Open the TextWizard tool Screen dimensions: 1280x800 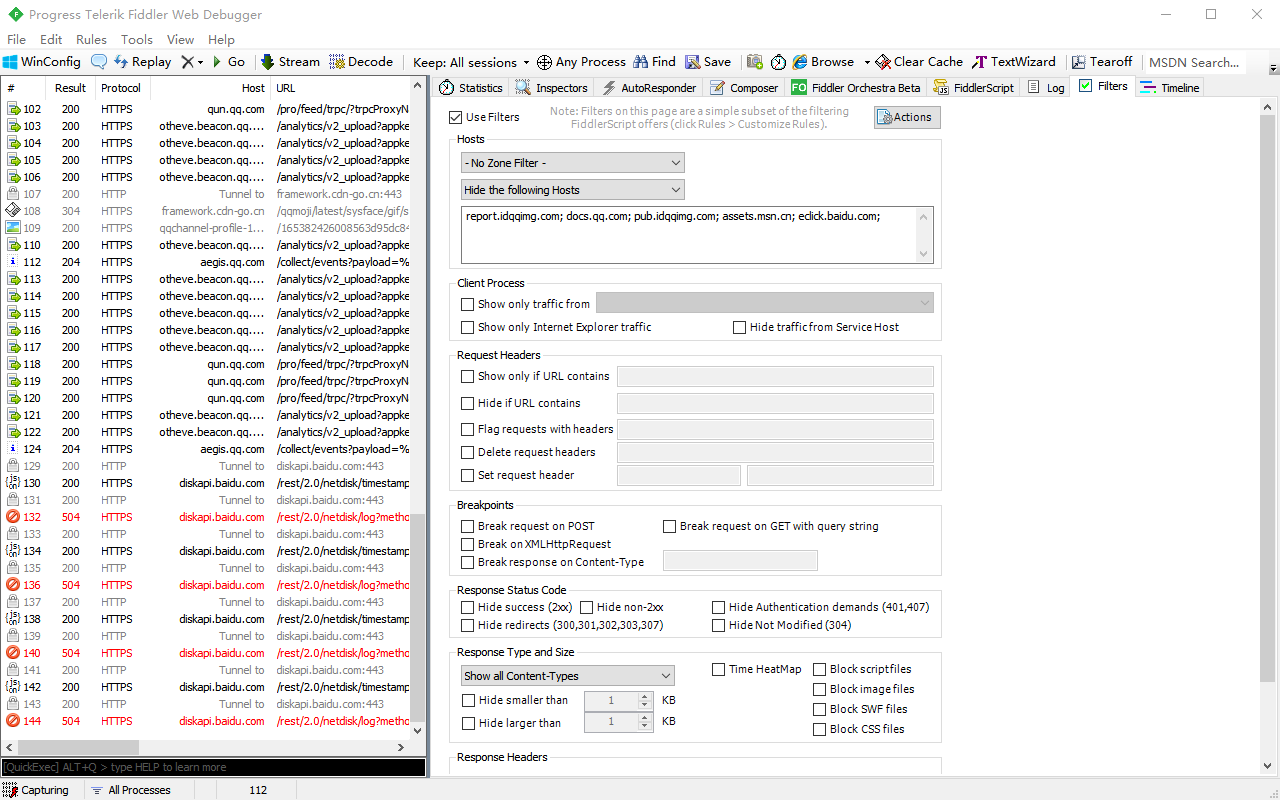[1014, 62]
